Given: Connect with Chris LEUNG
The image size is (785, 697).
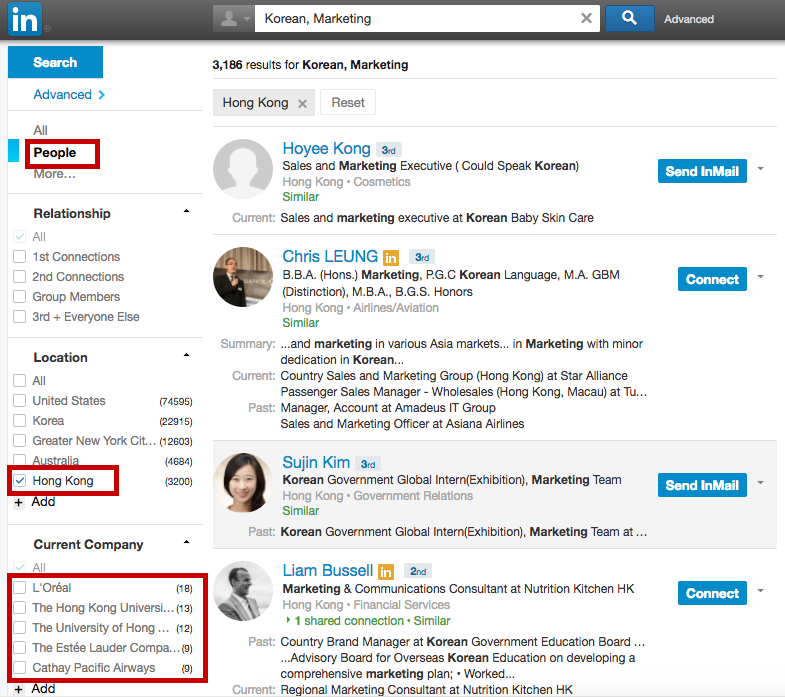Looking at the screenshot, I should pos(712,279).
